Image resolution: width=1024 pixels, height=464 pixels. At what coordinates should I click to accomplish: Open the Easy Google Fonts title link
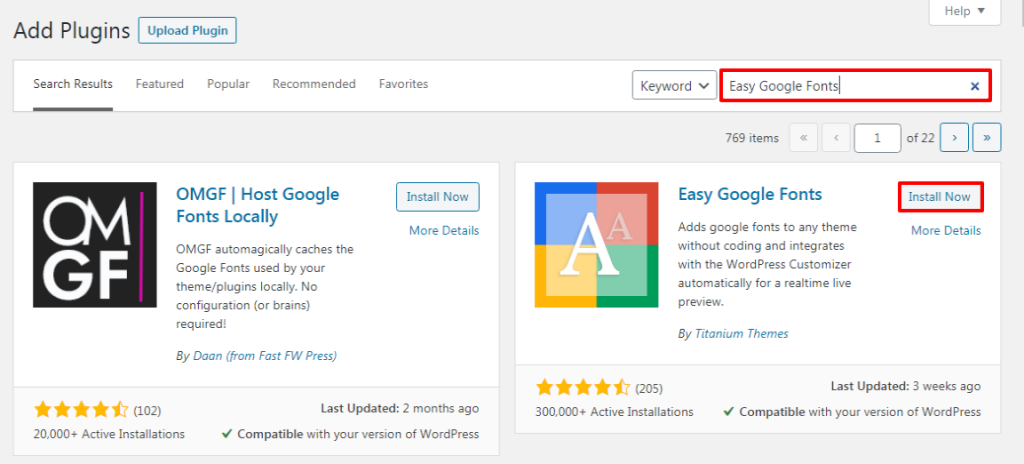[x=750, y=194]
